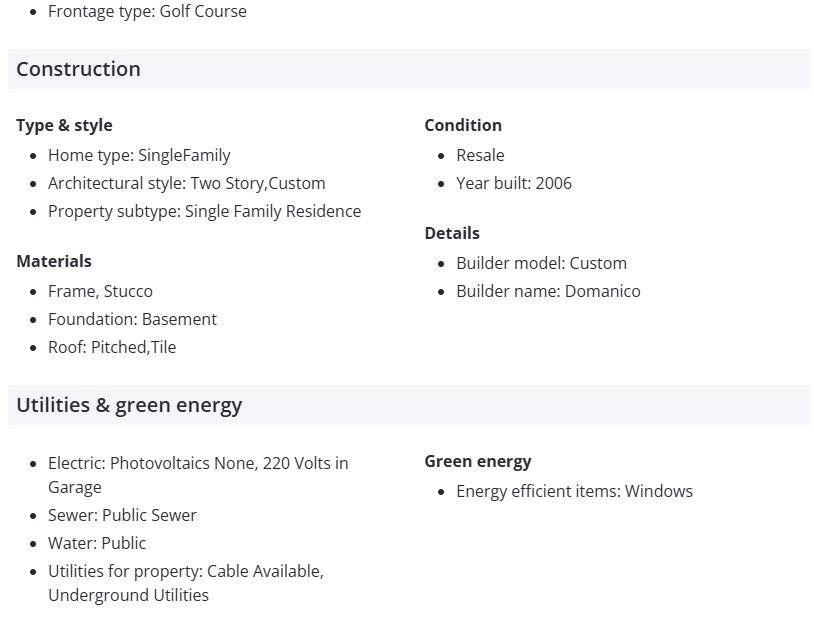Select Energy efficient items: Windows entry
This screenshot has height=619, width=814.
[574, 491]
